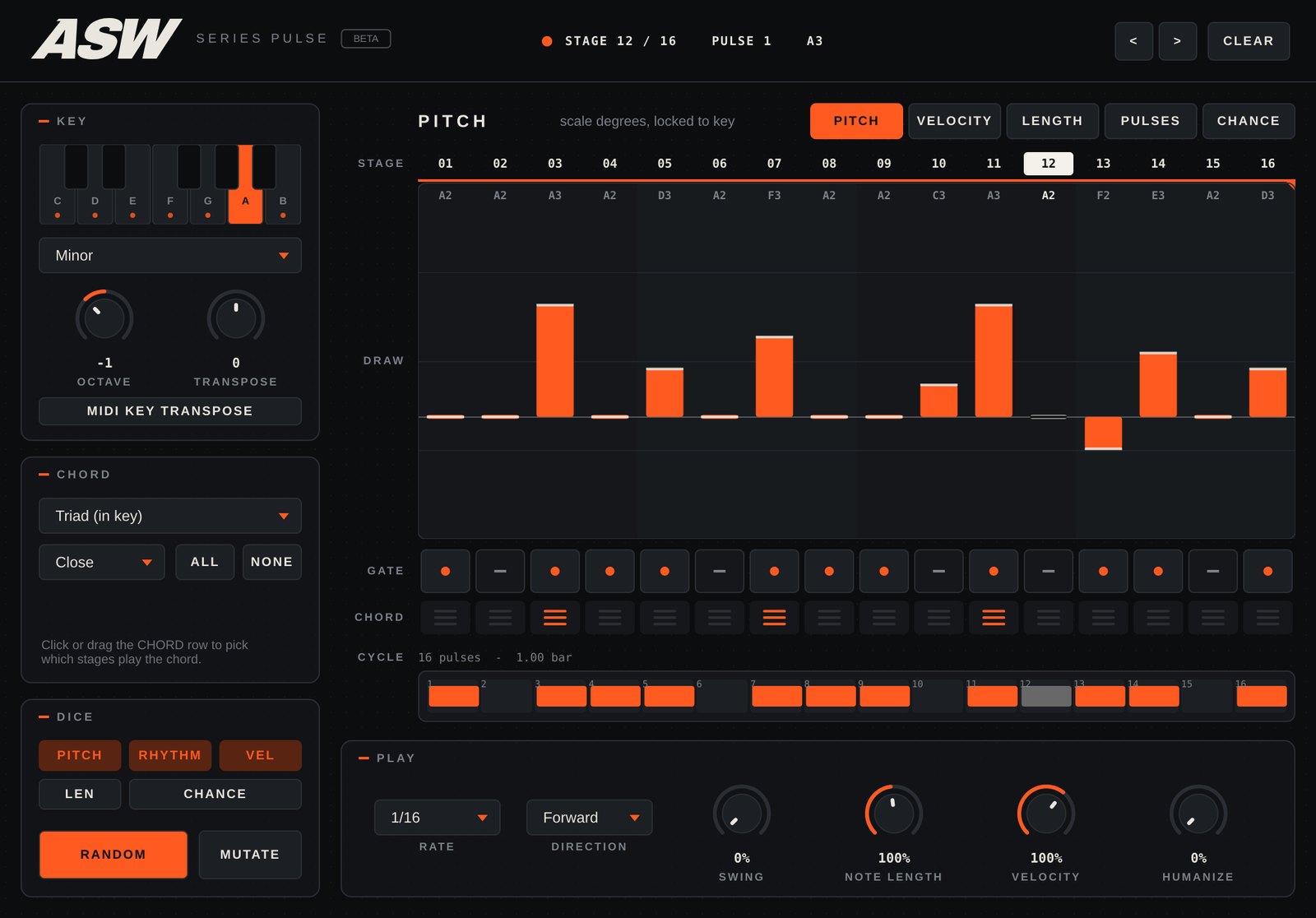Enable gate for stage 06
This screenshot has width=1316, height=918.
coord(720,571)
